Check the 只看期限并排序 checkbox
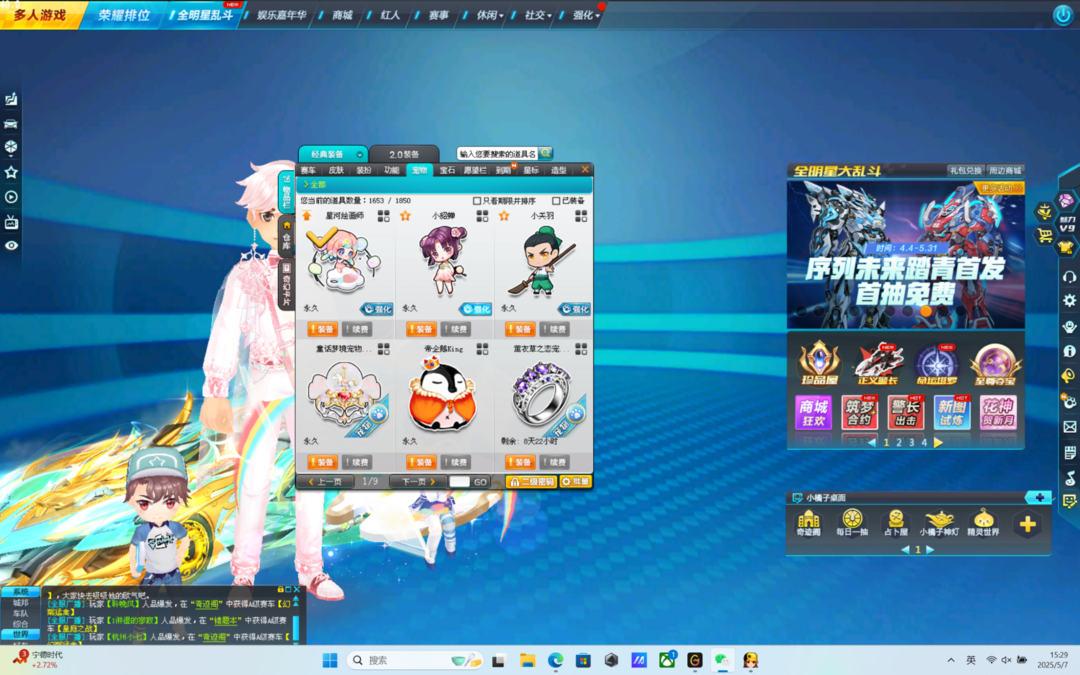 click(477, 200)
